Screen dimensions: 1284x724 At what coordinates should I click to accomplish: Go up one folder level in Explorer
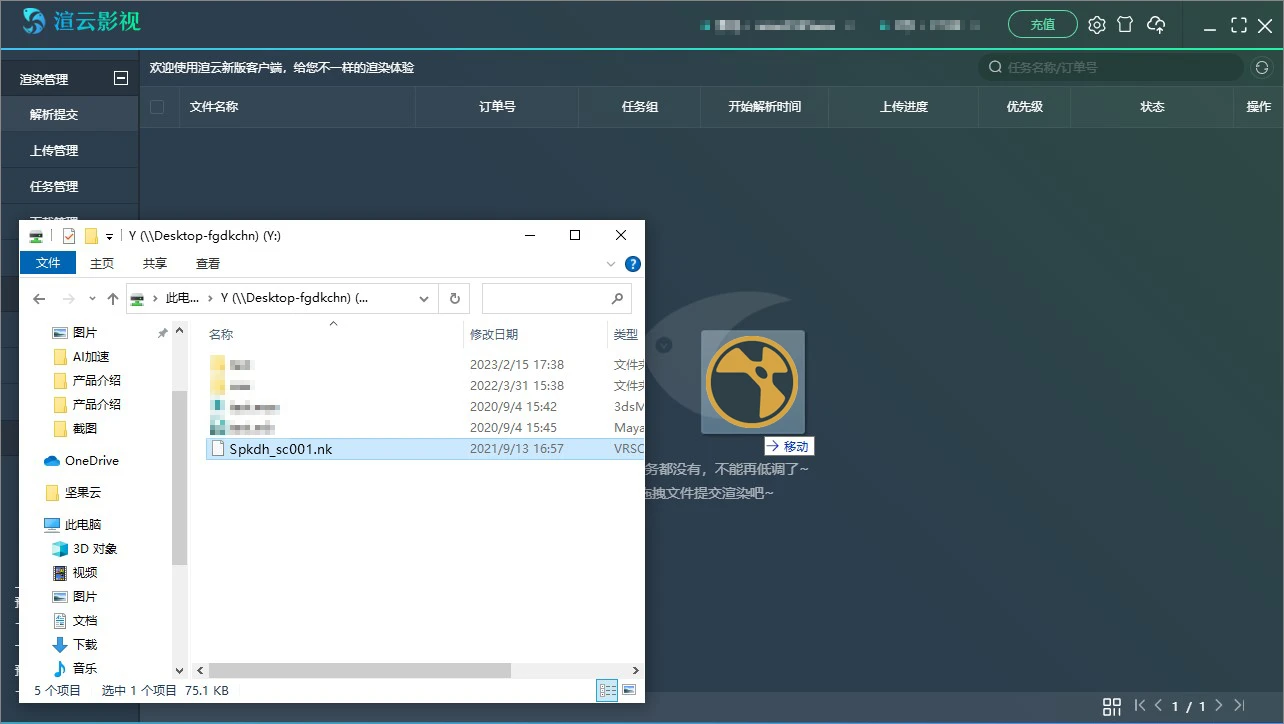[x=113, y=299]
